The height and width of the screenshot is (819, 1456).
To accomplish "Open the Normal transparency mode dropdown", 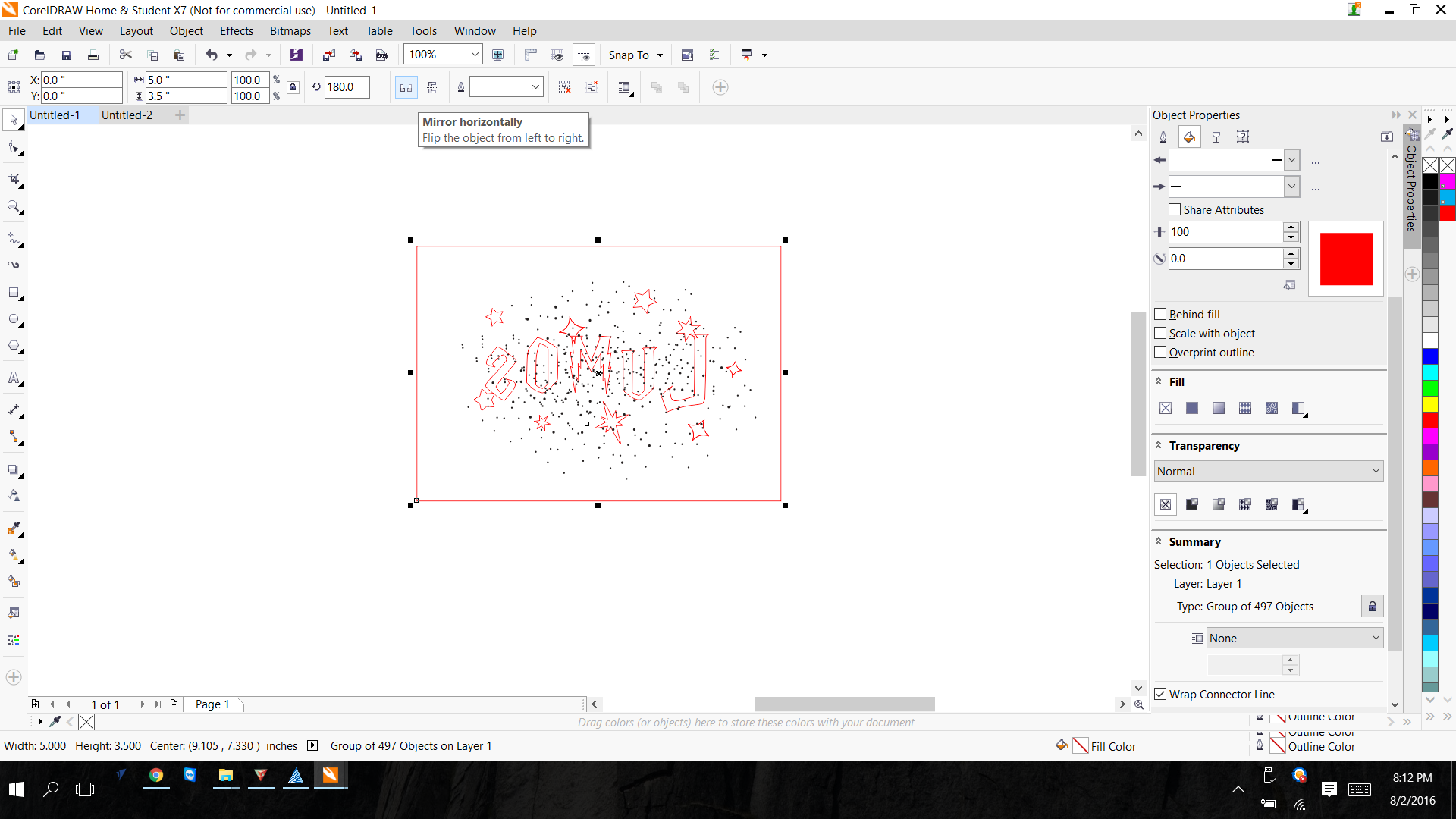I will [1268, 471].
